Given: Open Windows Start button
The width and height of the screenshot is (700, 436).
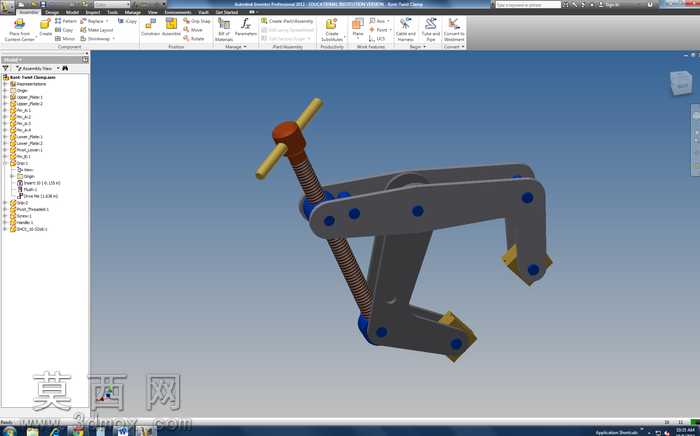Looking at the screenshot, I should (x=8, y=432).
